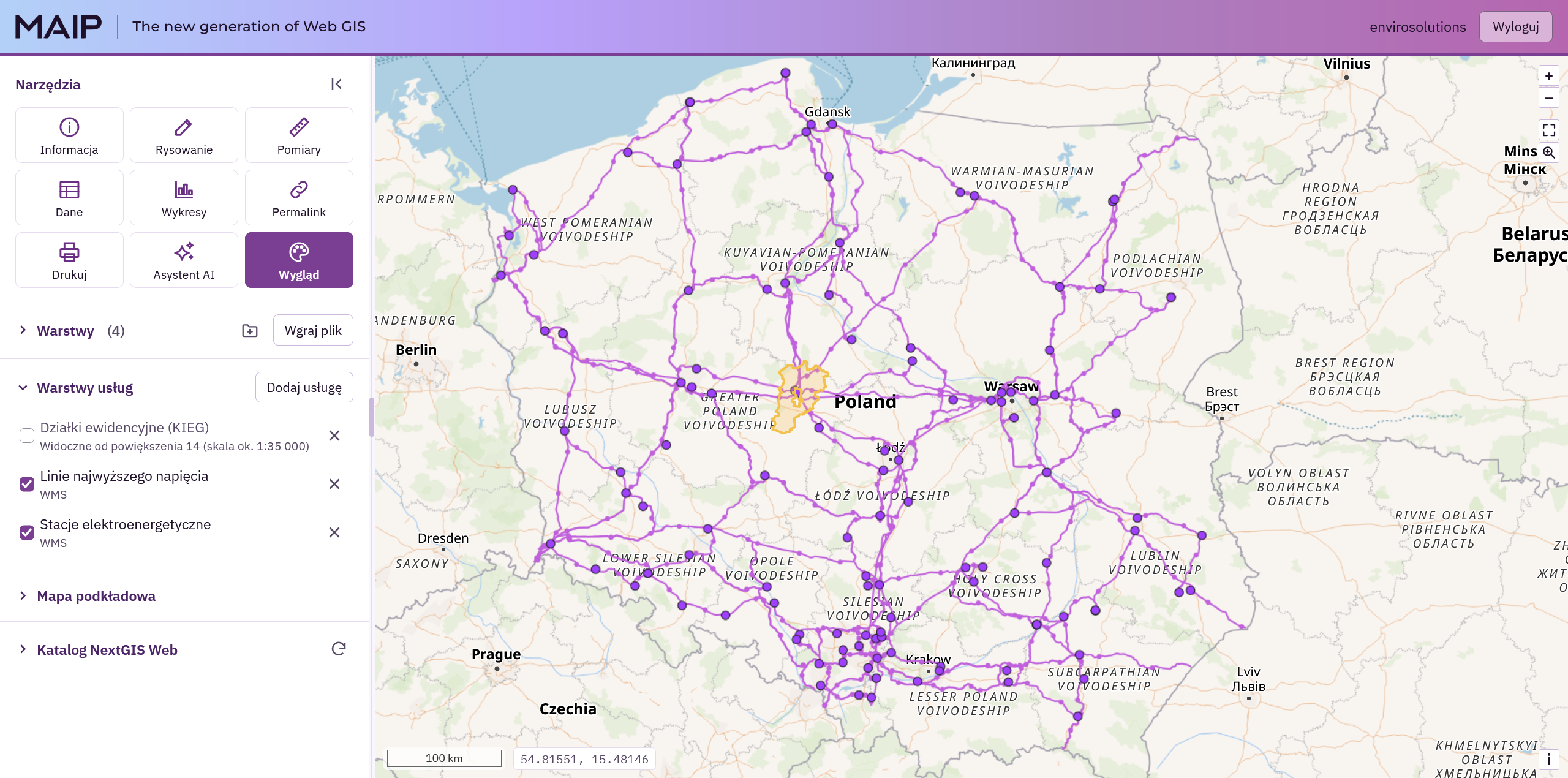Viewport: 1568px width, 778px height.
Task: Click the Wyloguj button
Action: coord(1515,27)
